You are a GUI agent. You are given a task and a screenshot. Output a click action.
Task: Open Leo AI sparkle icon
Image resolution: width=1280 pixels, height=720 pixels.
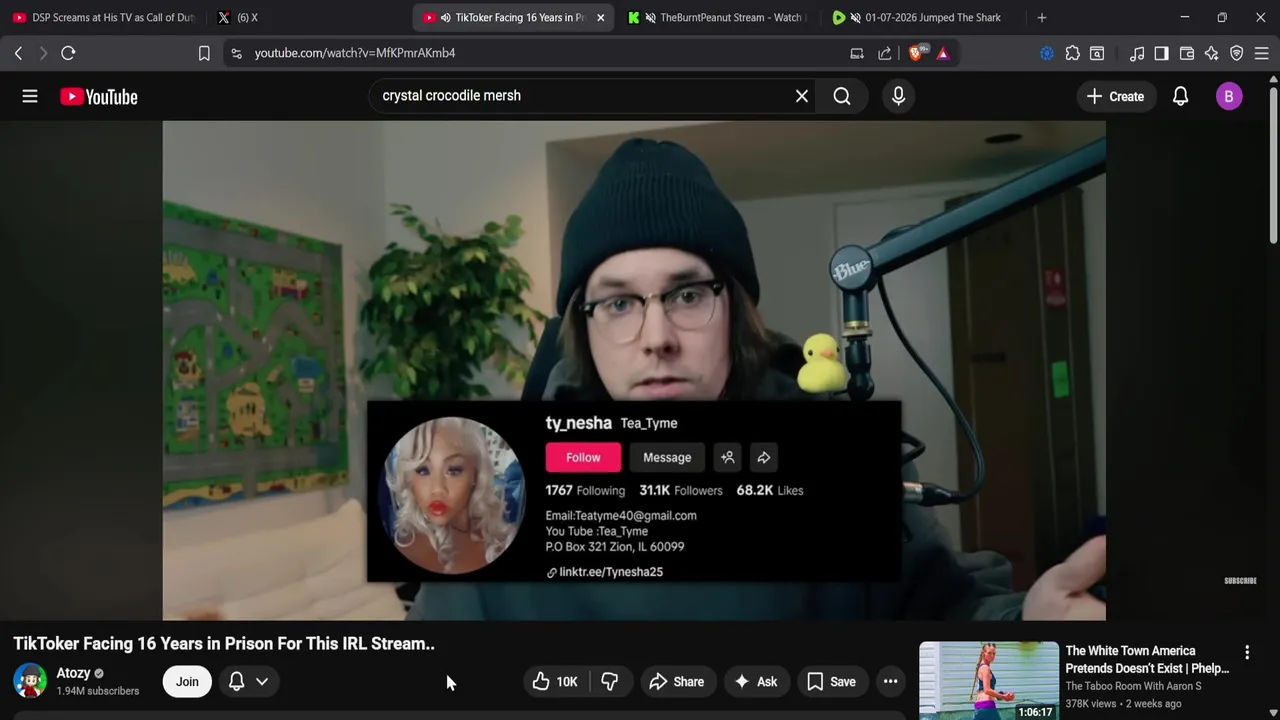pyautogui.click(x=1212, y=53)
